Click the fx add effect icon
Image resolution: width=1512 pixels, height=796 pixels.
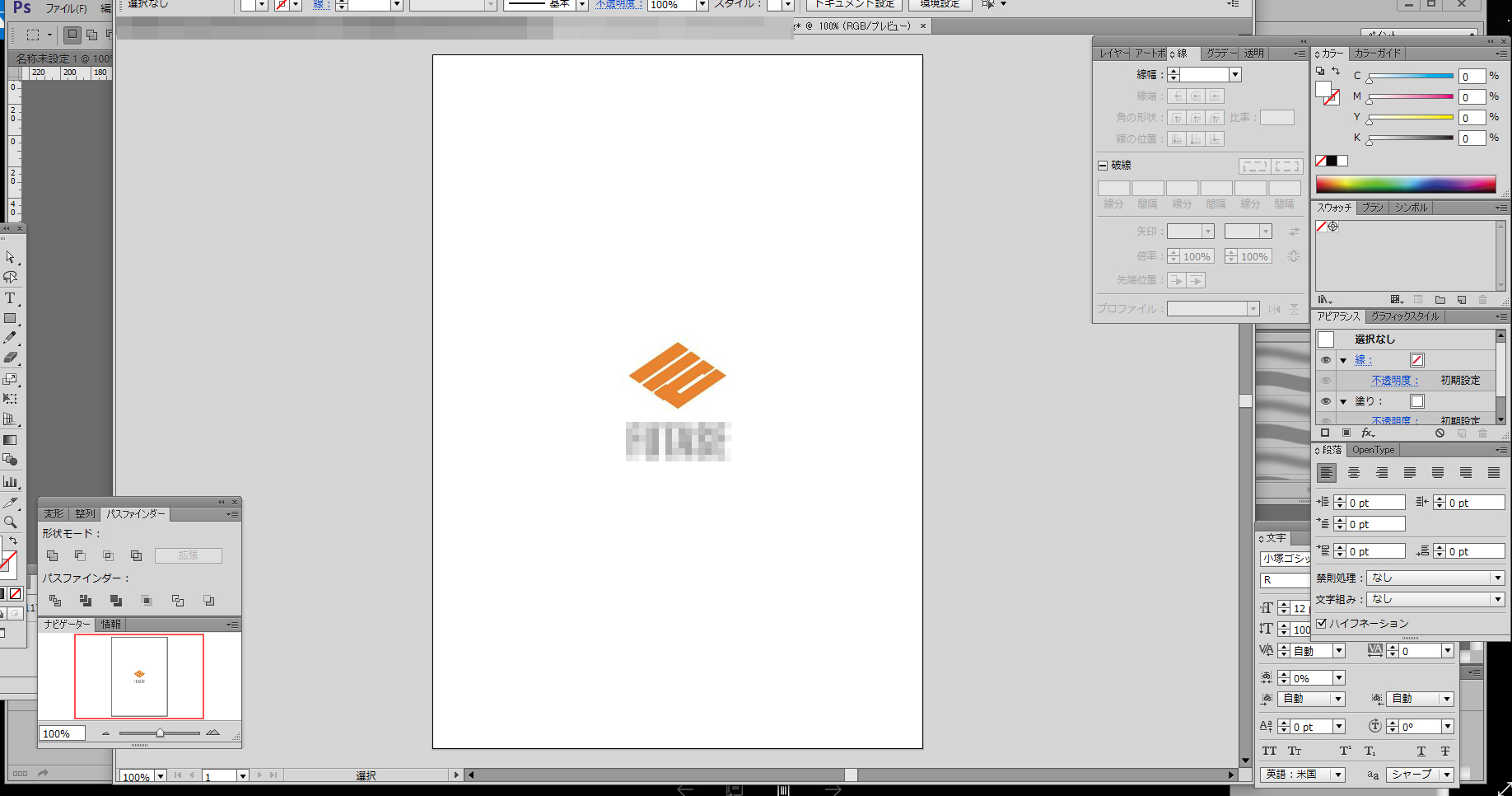1368,433
